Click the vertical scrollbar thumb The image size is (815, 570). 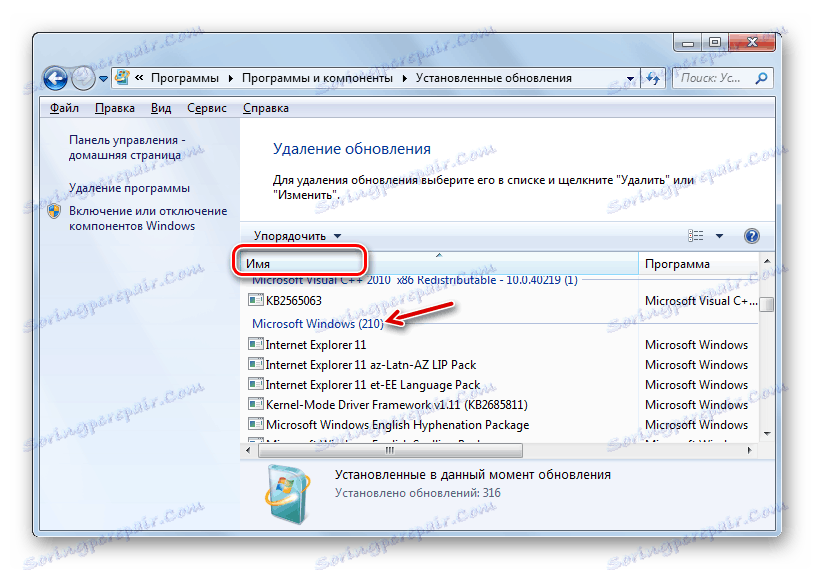(x=767, y=304)
